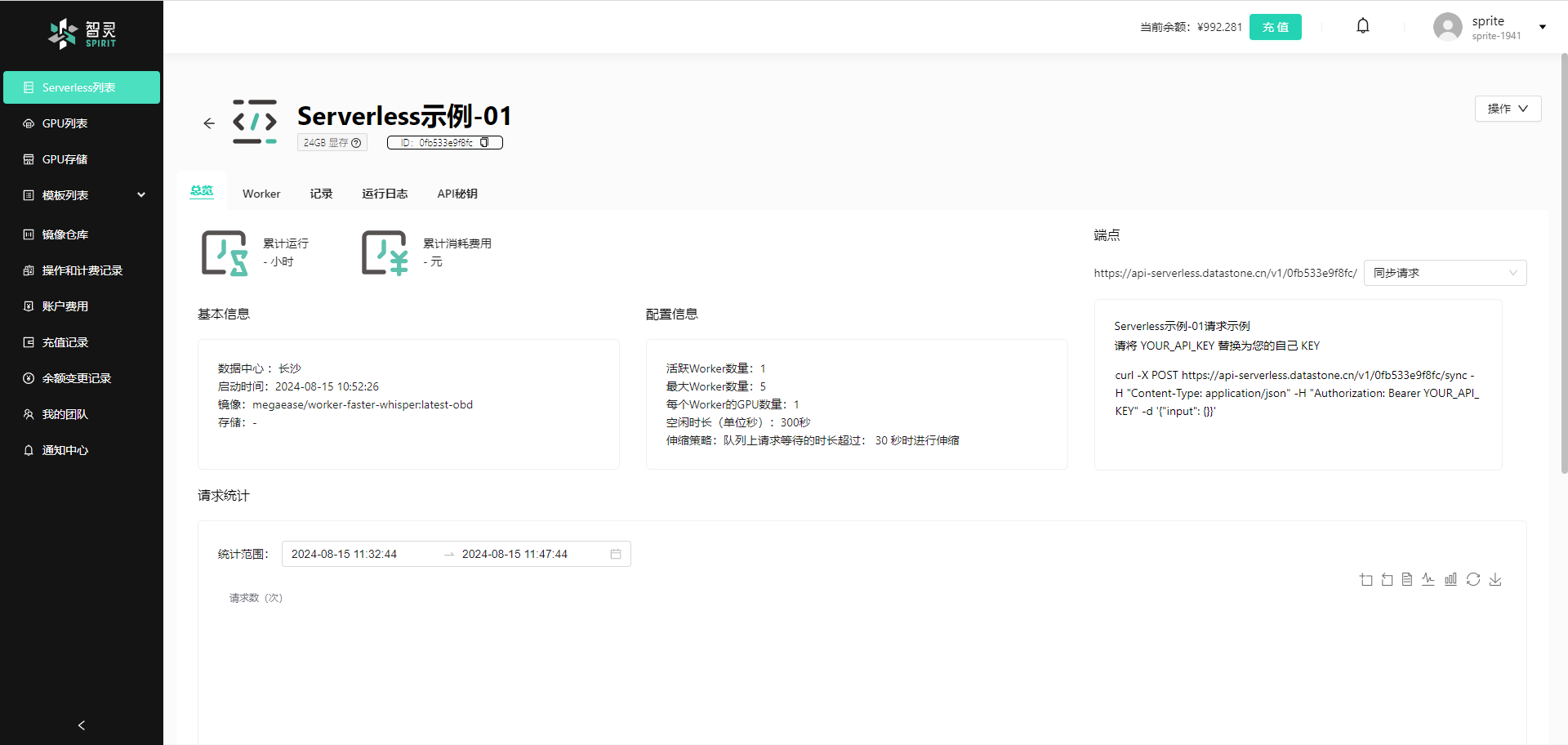Click the Serverless示例-01 page title
This screenshot has height=745, width=1568.
404,116
